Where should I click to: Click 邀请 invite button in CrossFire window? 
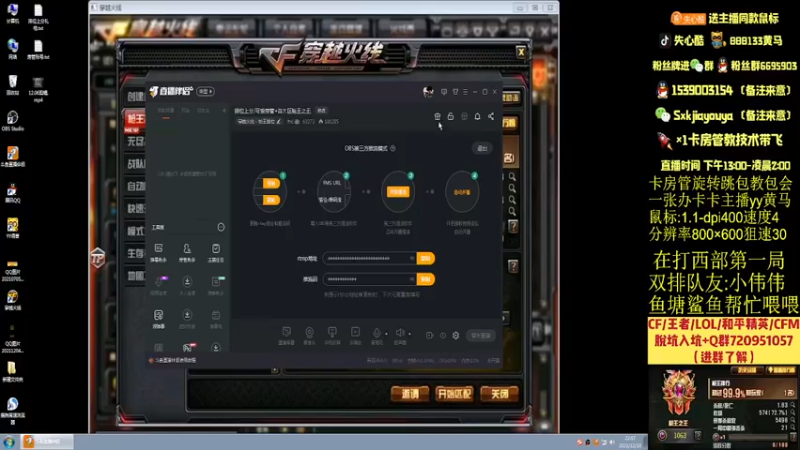[410, 394]
